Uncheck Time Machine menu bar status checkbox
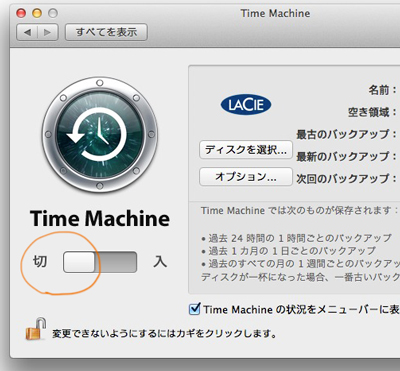This screenshot has width=400, height=371. 195,309
